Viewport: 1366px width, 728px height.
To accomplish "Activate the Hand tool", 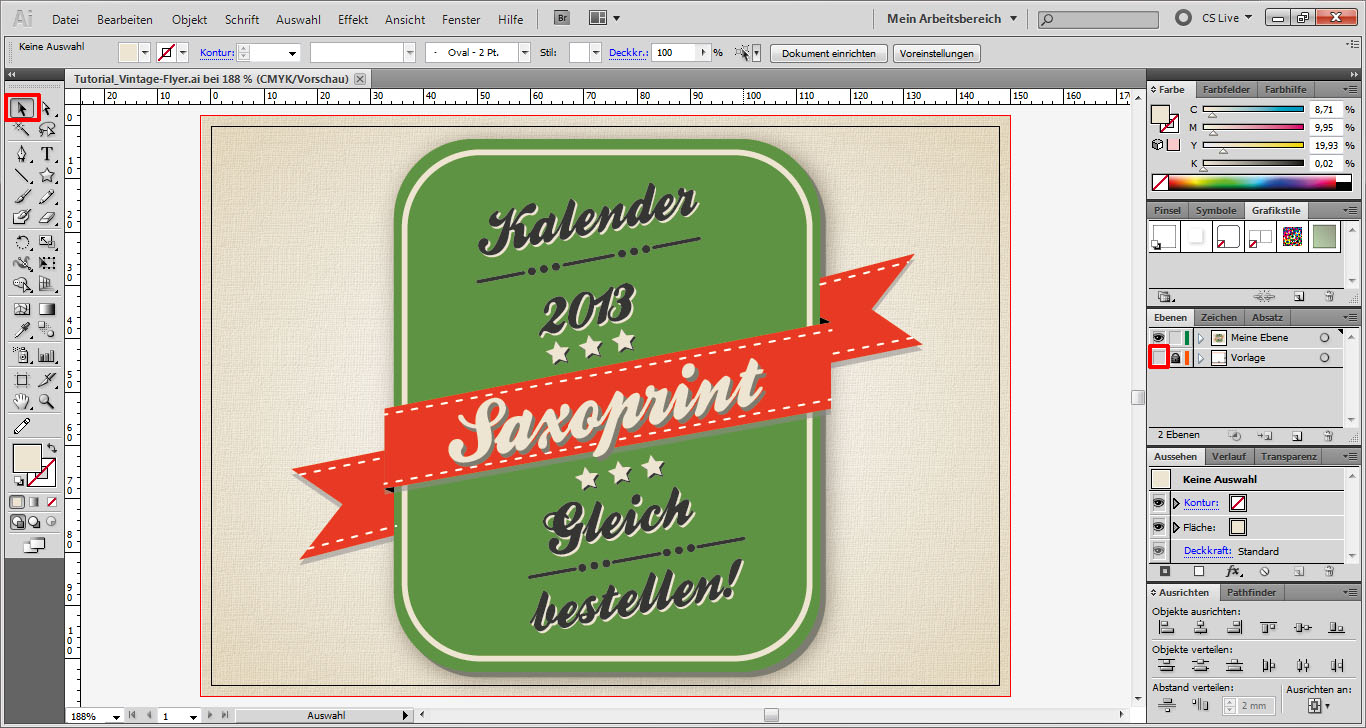I will (x=22, y=402).
